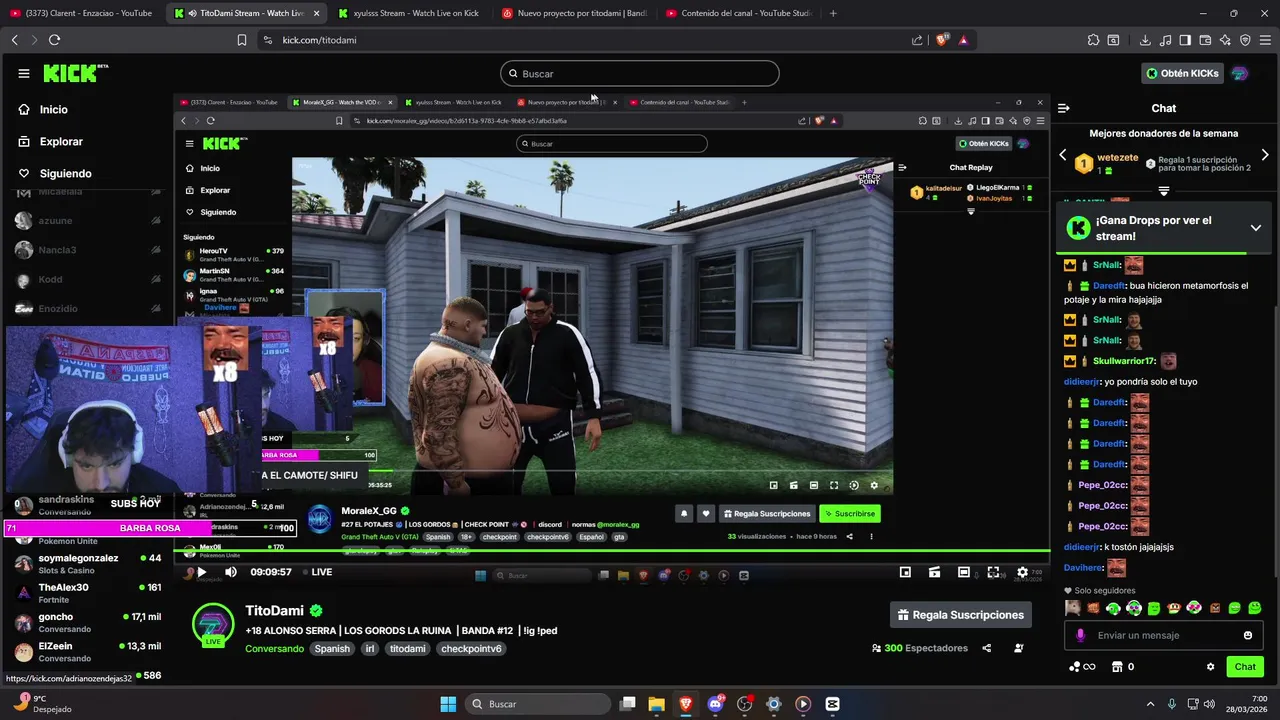Collapse the weekly donors leaderboard handle
The width and height of the screenshot is (1280, 720).
coord(1164,190)
